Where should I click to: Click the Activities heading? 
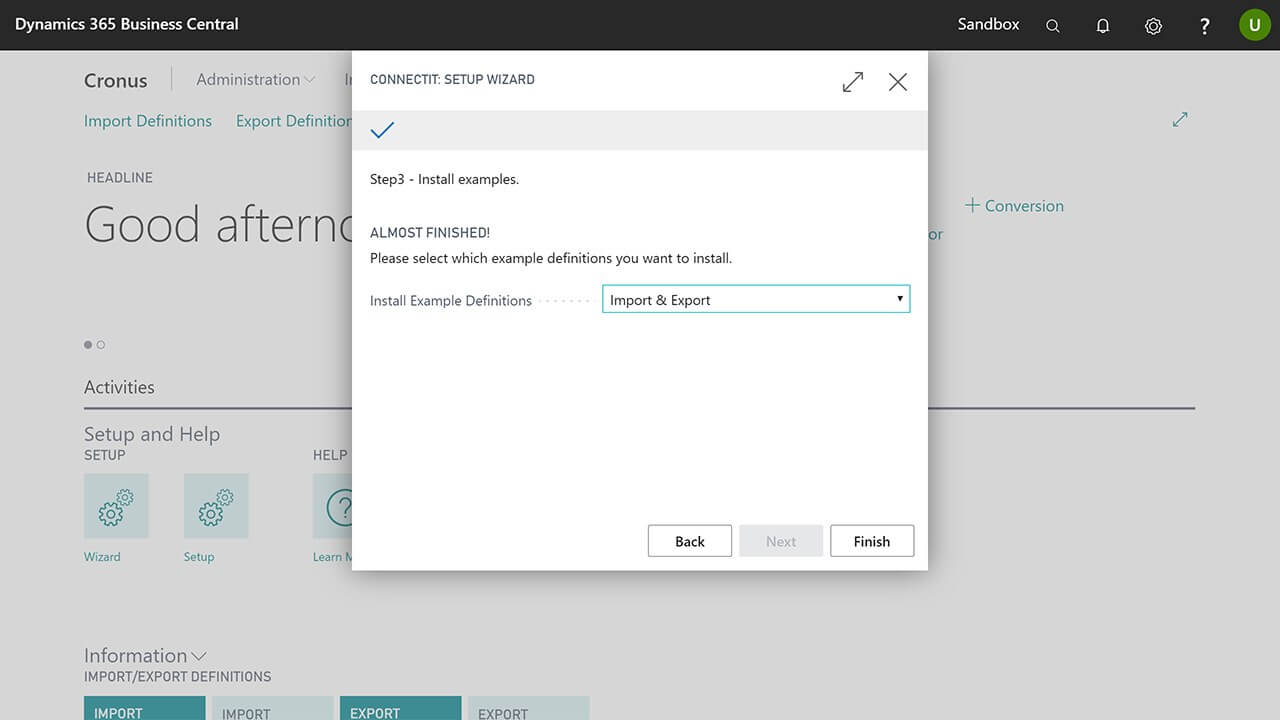point(119,387)
